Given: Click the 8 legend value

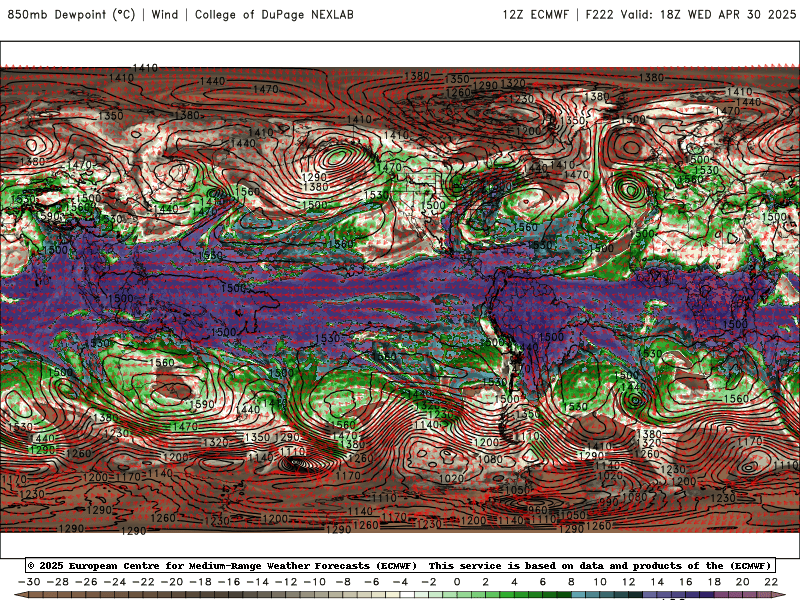Looking at the screenshot, I should click(x=571, y=582).
